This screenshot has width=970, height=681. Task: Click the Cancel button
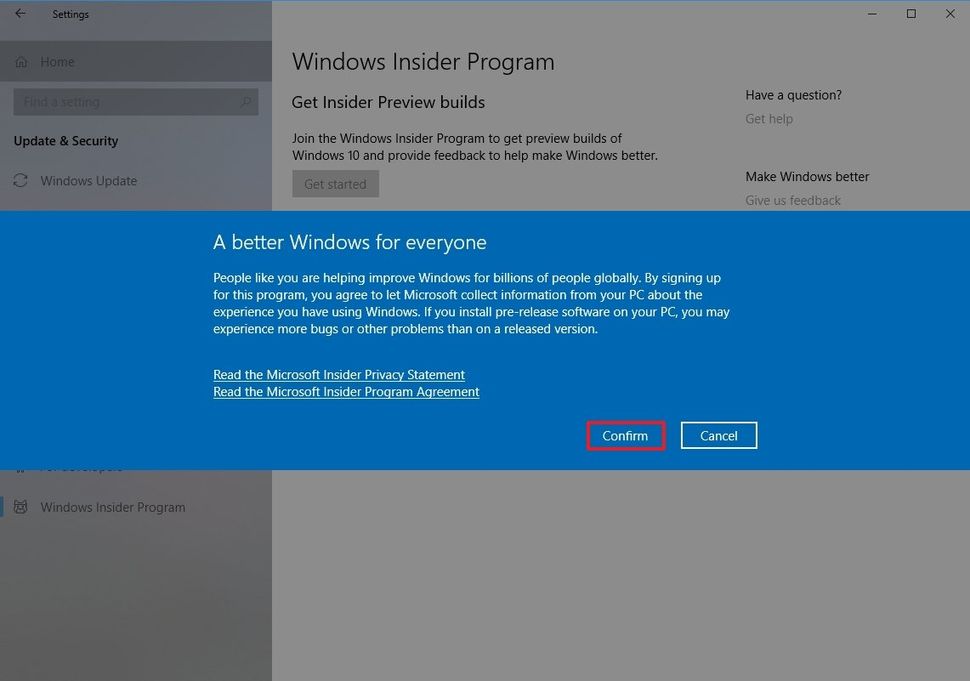point(718,435)
